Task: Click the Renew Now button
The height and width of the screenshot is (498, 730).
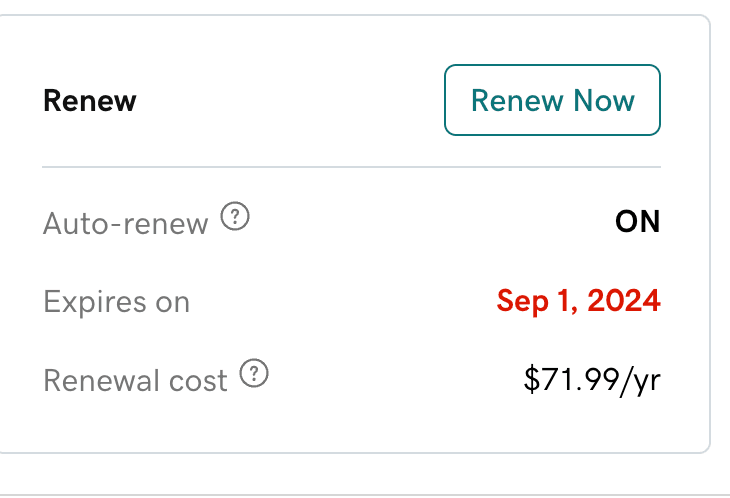Action: 552,100
